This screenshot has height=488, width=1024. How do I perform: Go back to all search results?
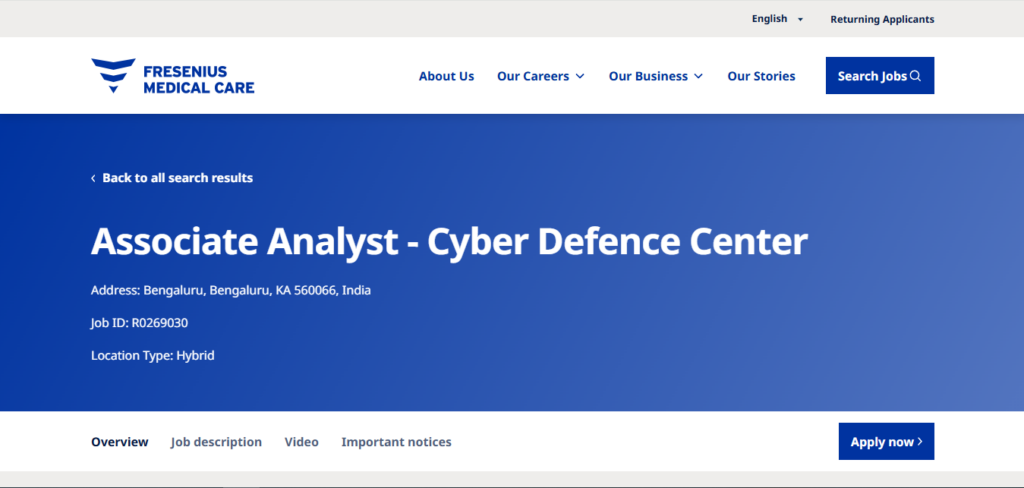[x=172, y=178]
